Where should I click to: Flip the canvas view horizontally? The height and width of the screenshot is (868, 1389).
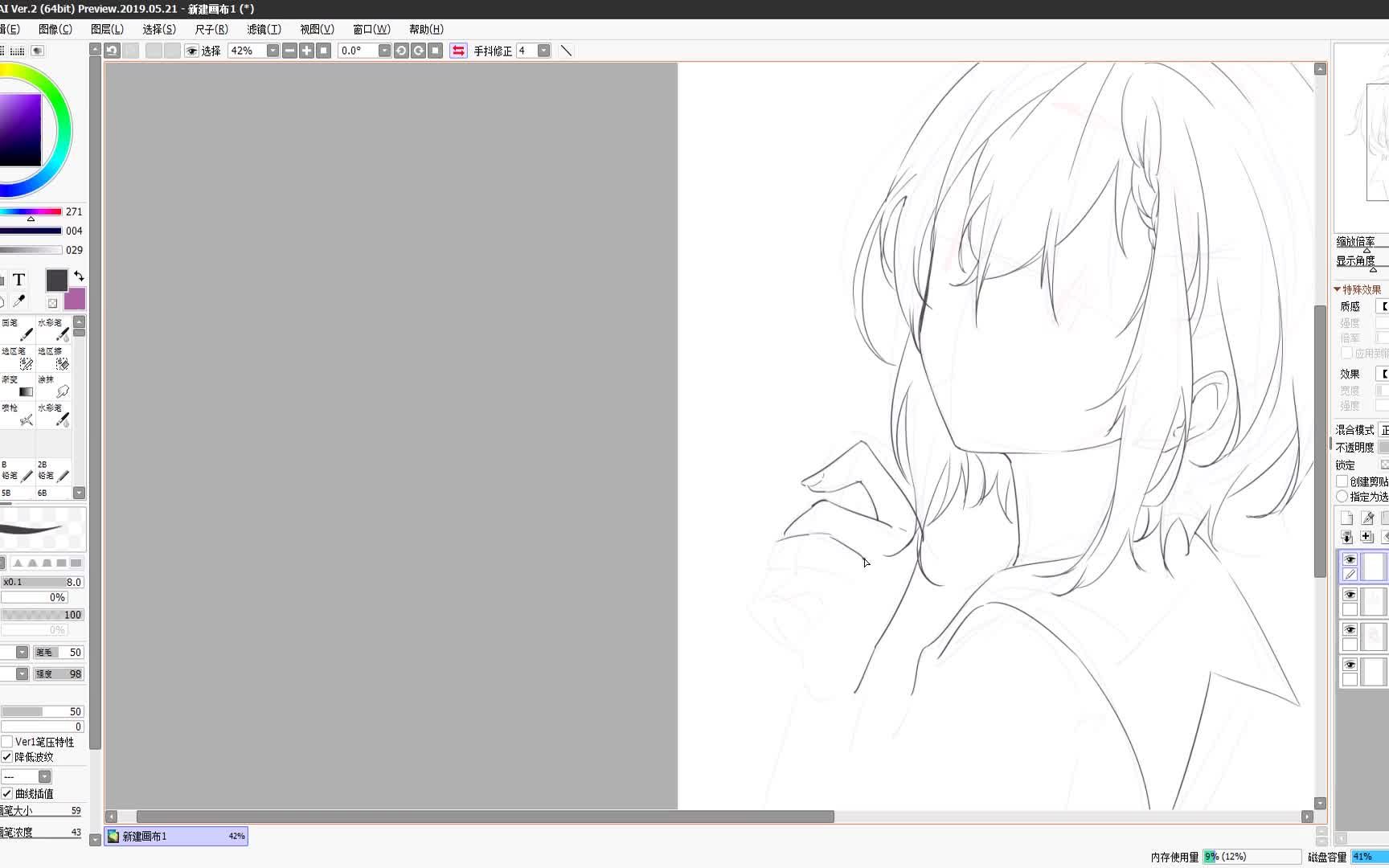458,51
